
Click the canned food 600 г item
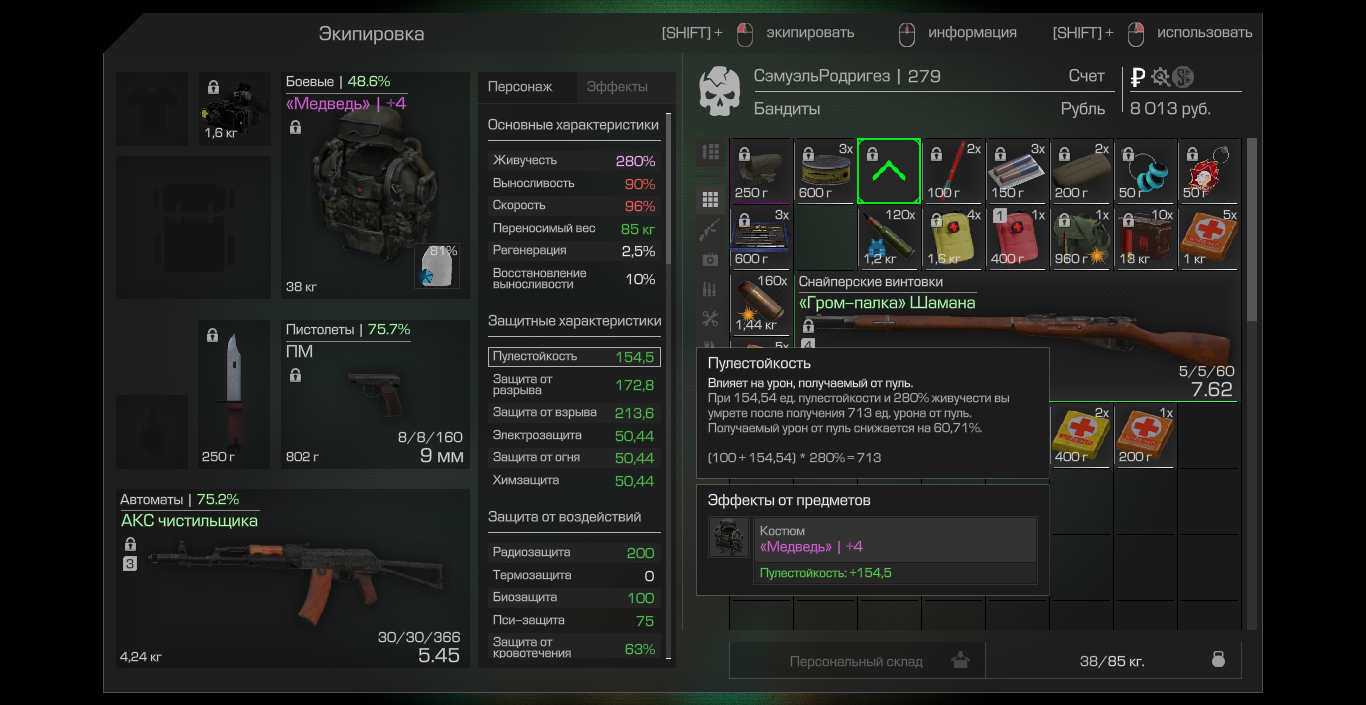(x=825, y=171)
